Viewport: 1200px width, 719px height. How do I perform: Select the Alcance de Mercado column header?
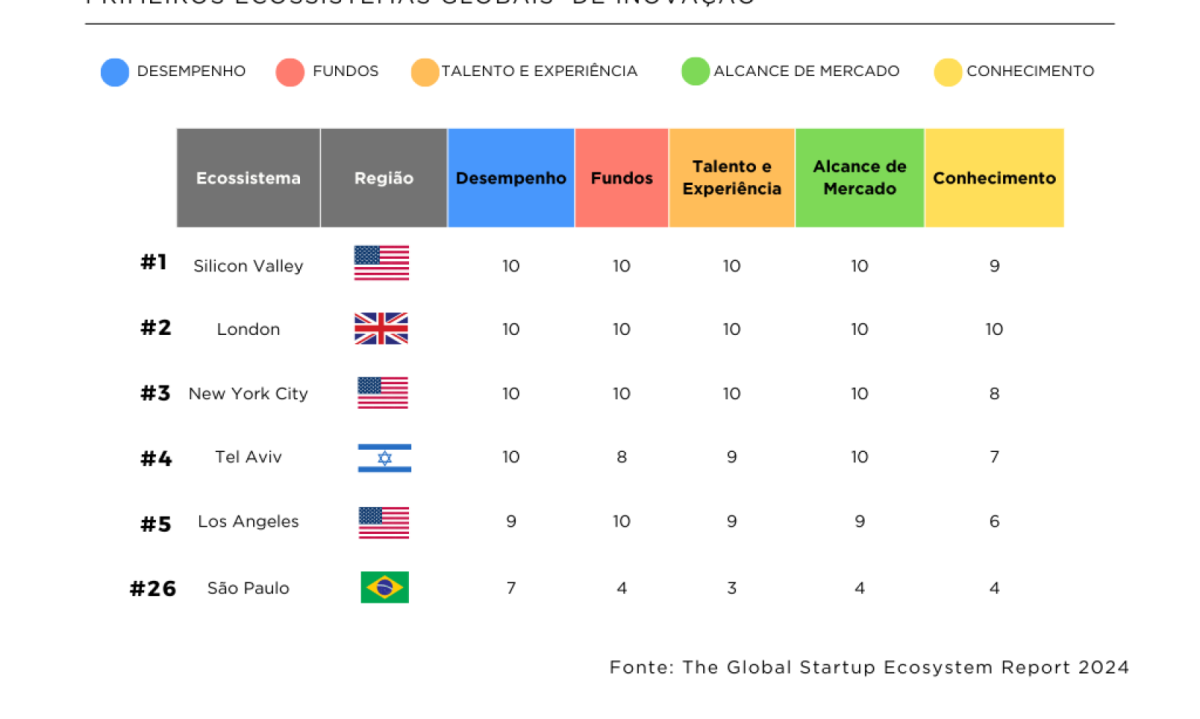pyautogui.click(x=860, y=178)
